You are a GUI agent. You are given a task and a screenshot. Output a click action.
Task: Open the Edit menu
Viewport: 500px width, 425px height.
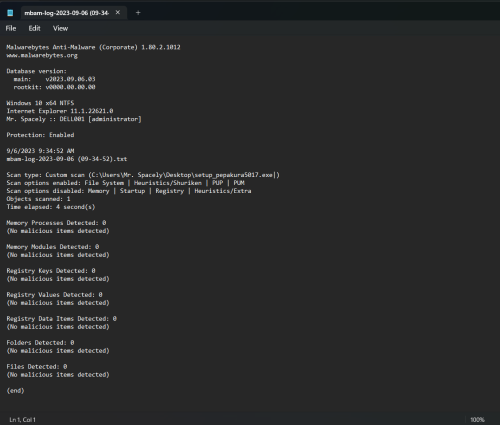tap(34, 28)
